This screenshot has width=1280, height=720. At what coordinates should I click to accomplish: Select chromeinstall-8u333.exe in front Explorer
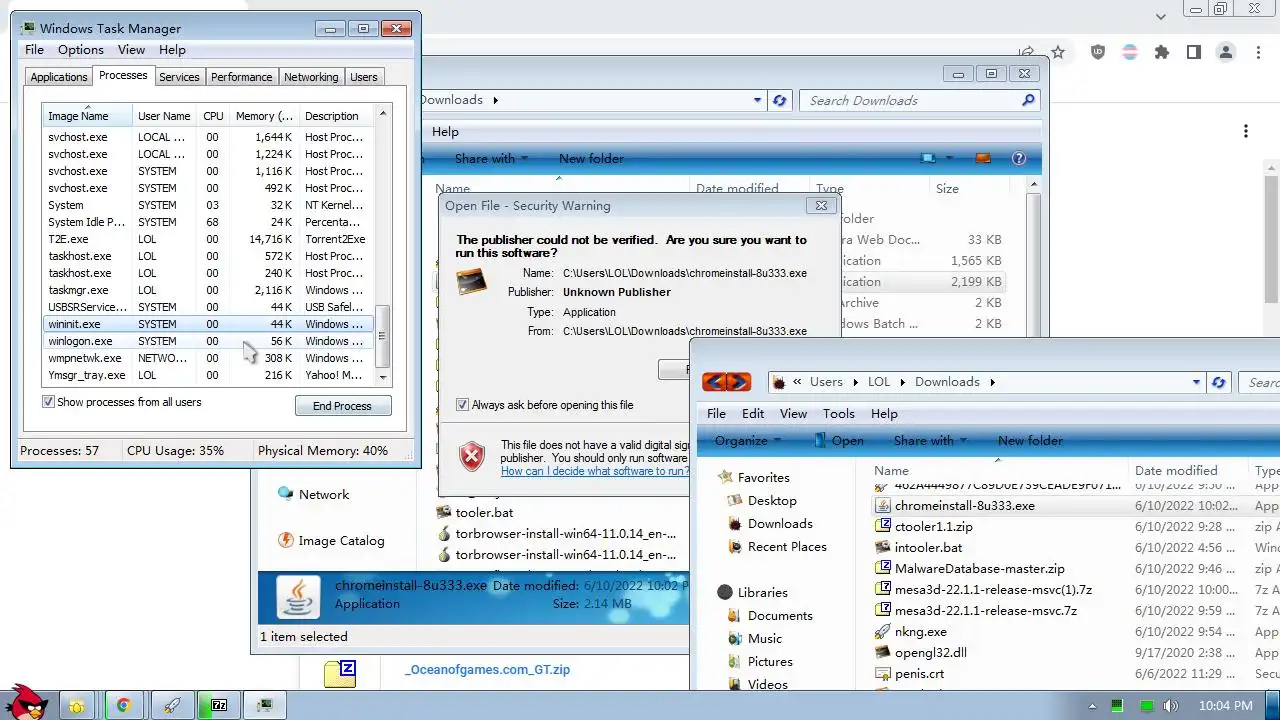[964, 506]
